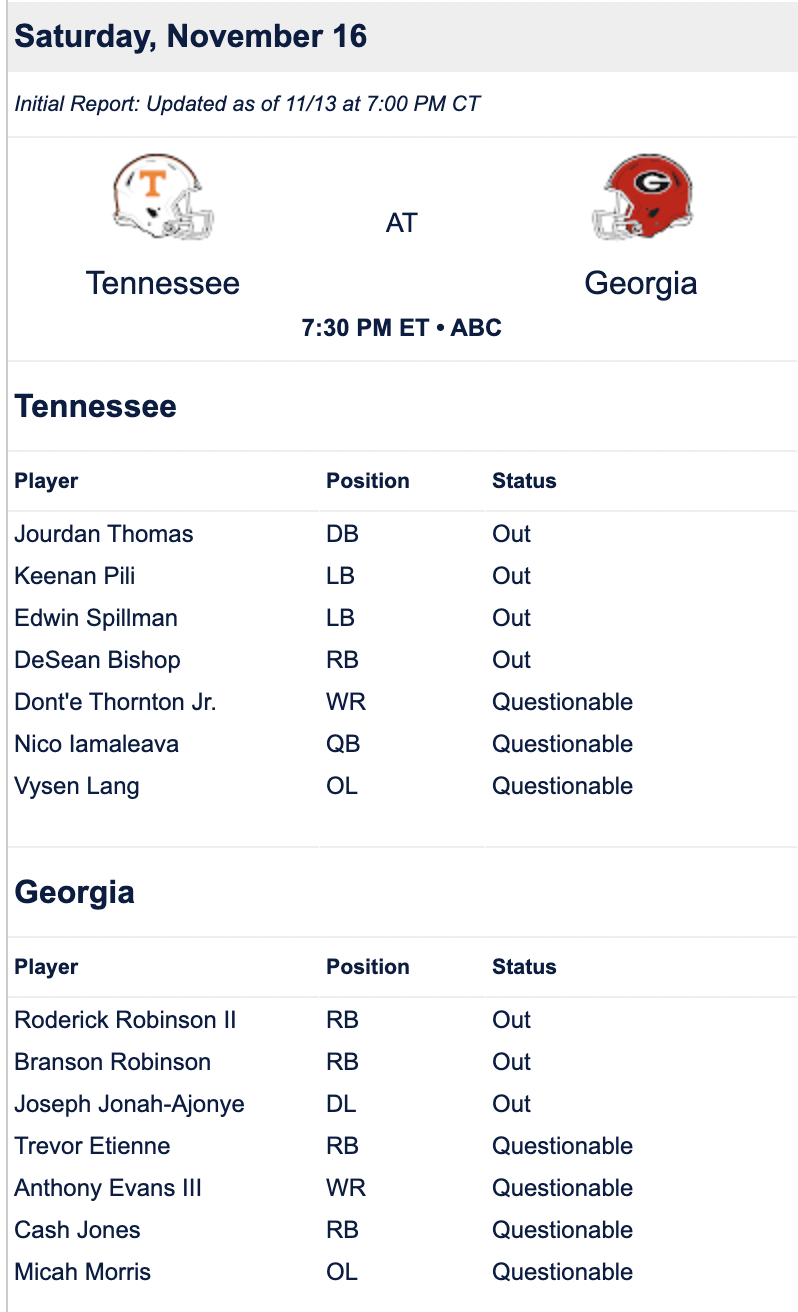Click Roderick Robinson II player name

125,1020
